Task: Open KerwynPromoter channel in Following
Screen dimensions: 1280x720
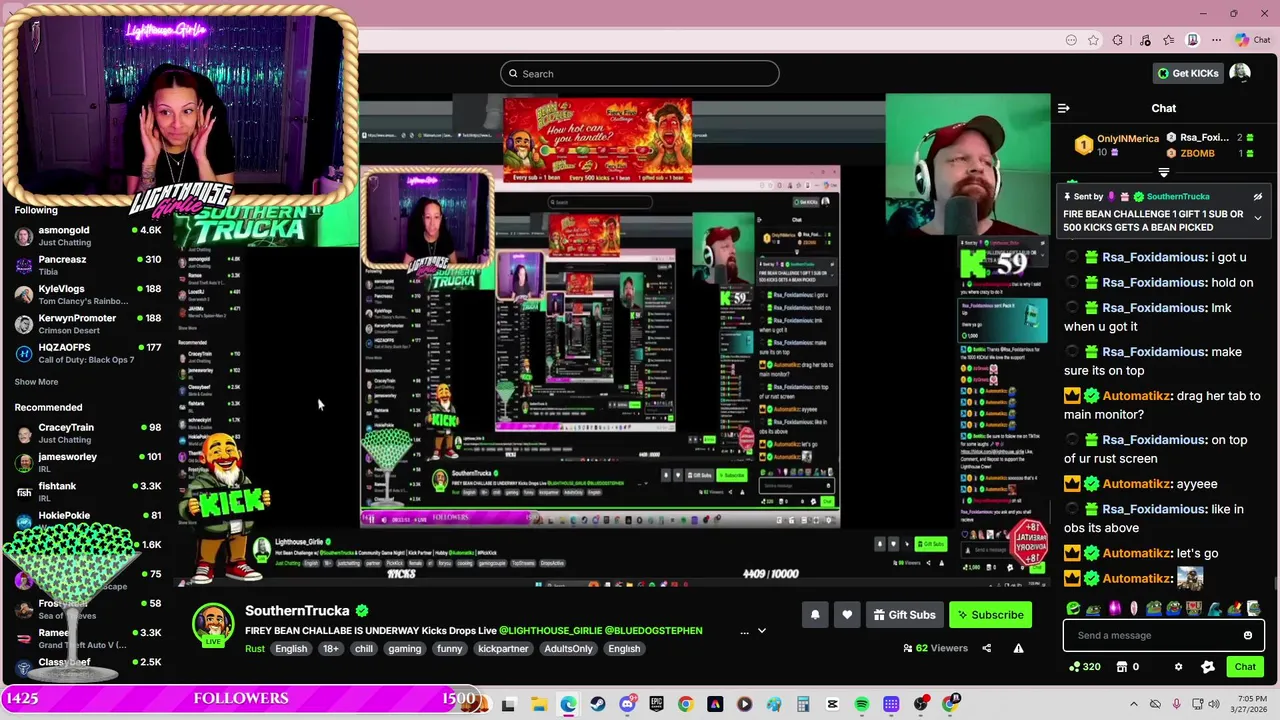Action: 88,324
